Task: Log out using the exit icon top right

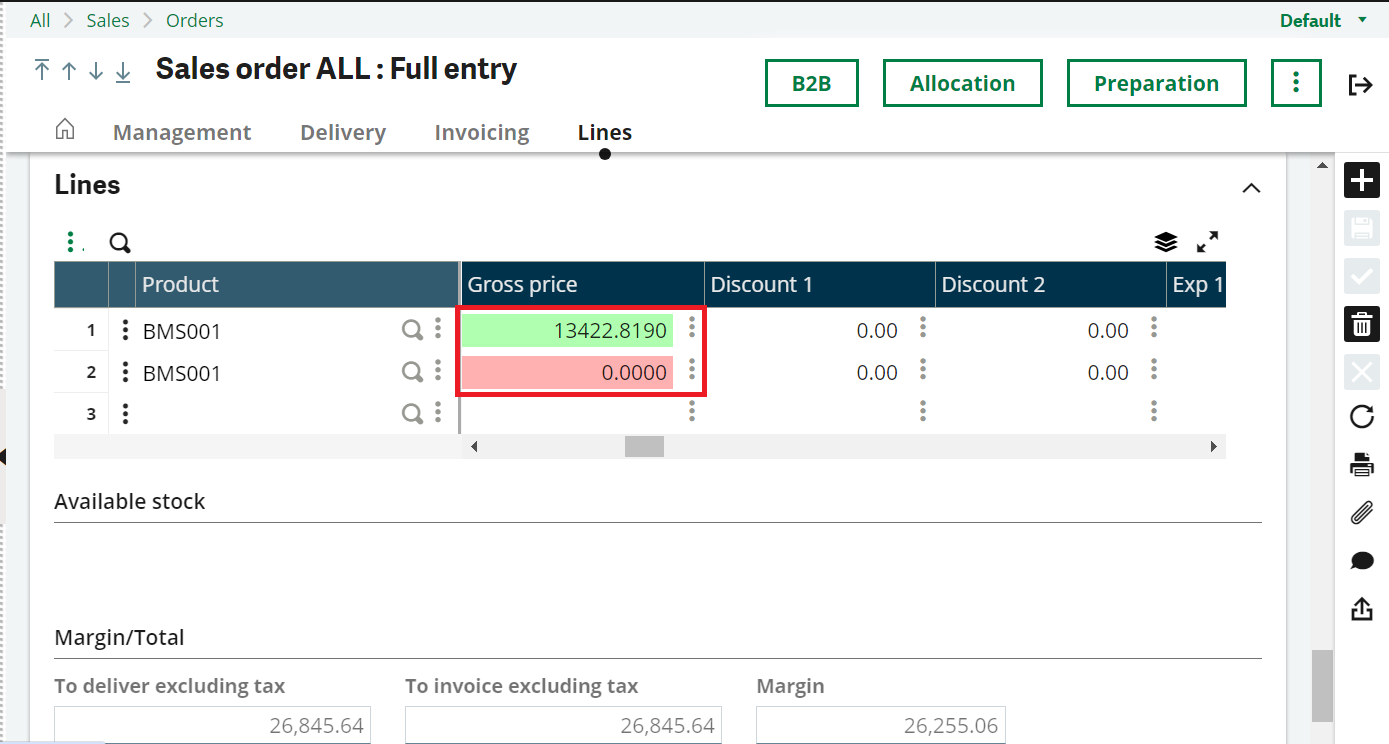Action: [x=1362, y=85]
